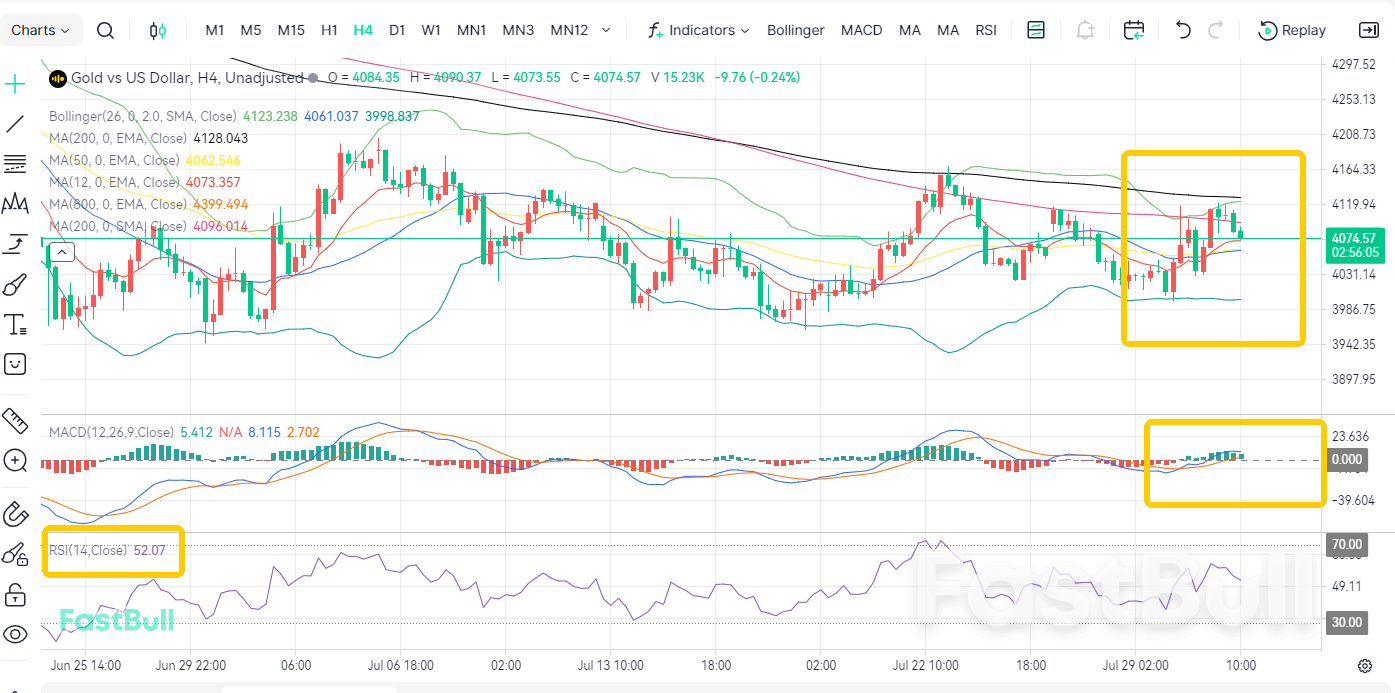Click the Jul 06 18:00 time label

[399, 665]
